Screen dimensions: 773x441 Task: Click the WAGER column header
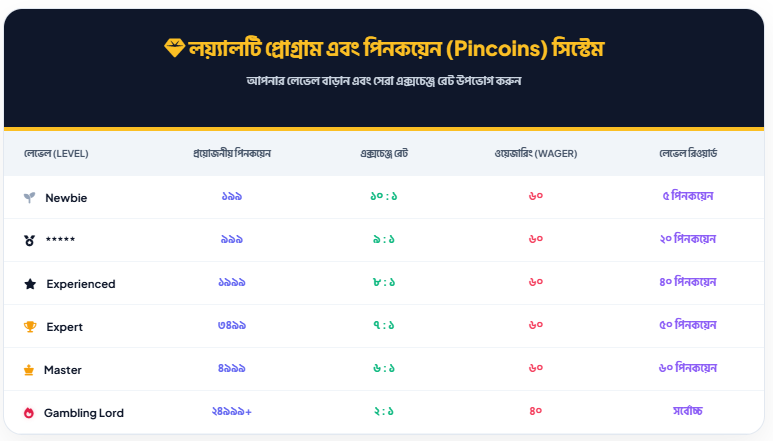click(535, 154)
